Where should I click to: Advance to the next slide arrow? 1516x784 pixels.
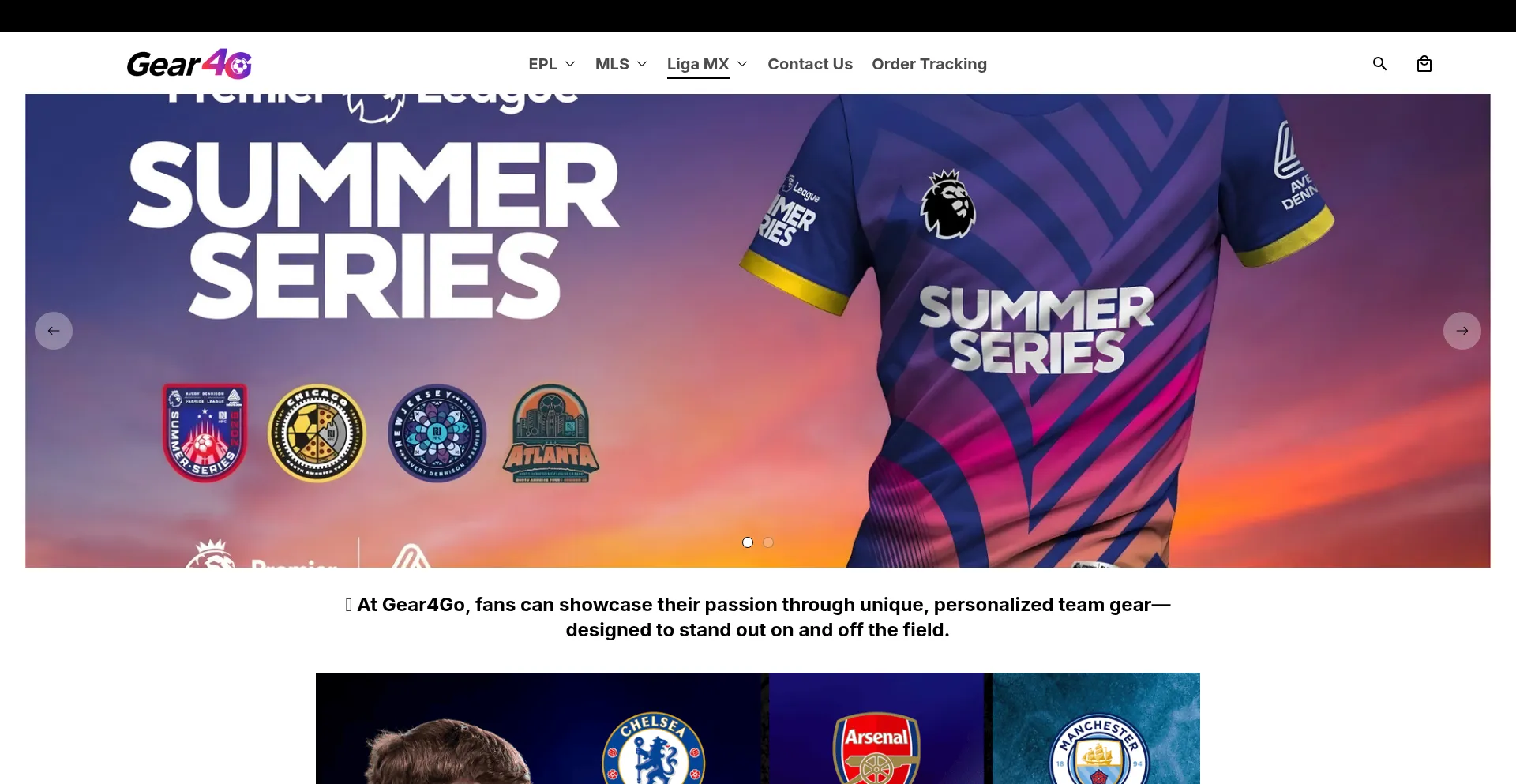[1462, 331]
